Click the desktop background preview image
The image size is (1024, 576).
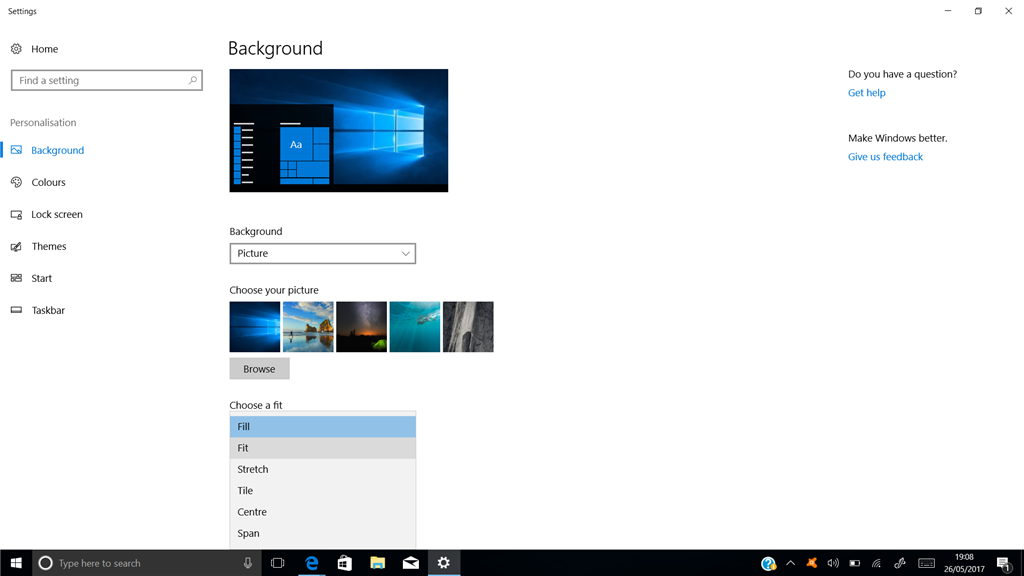339,131
